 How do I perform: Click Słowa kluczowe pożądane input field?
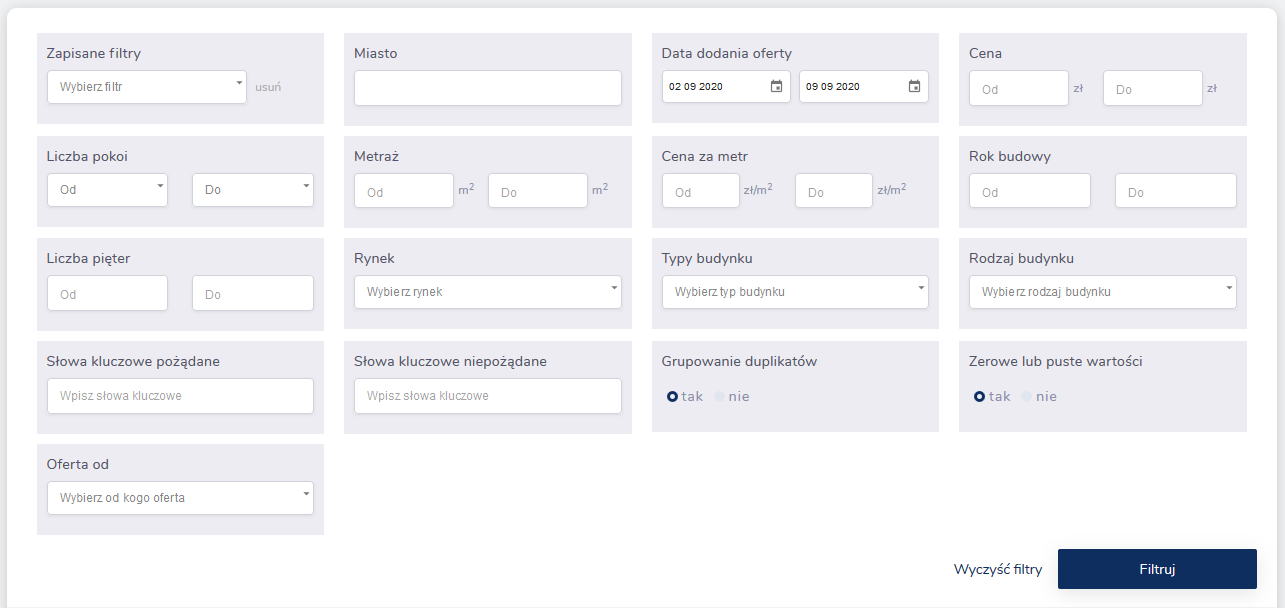tap(180, 396)
